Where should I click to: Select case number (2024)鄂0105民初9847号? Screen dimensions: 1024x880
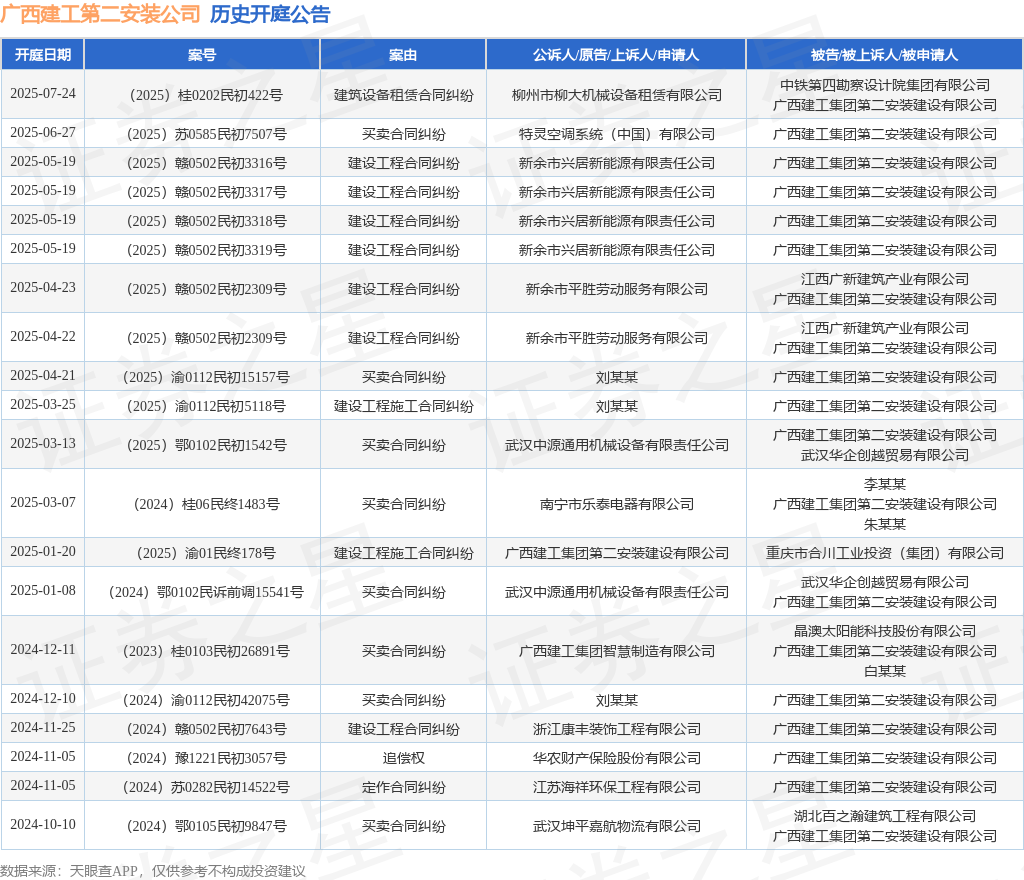(x=206, y=826)
